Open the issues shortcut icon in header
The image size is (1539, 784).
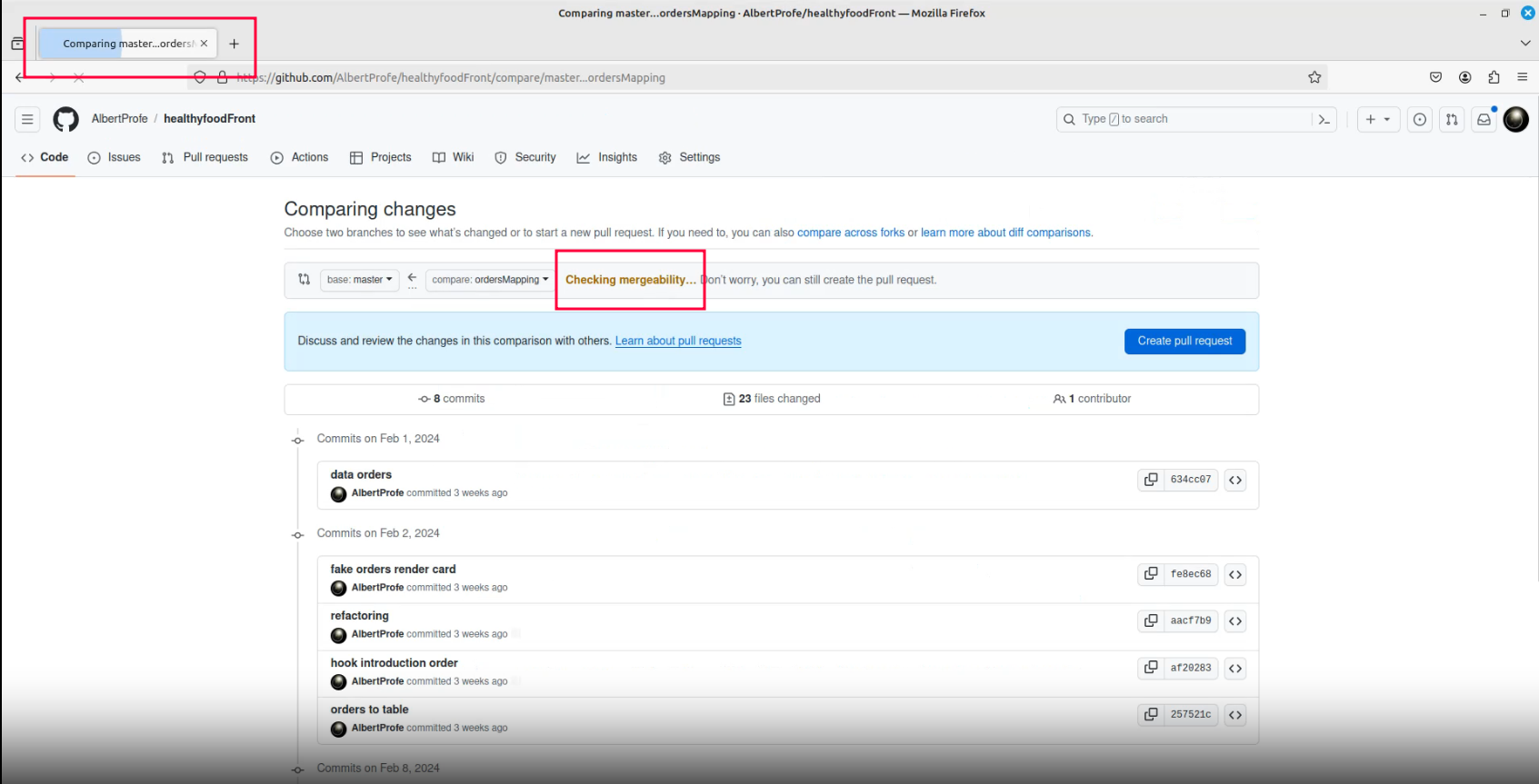1420,119
